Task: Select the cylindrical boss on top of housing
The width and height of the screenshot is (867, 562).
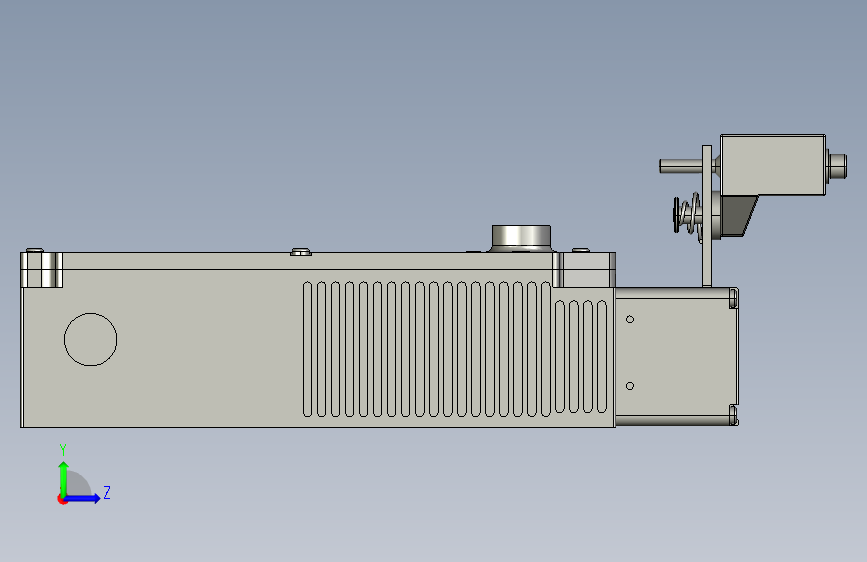Action: [521, 238]
